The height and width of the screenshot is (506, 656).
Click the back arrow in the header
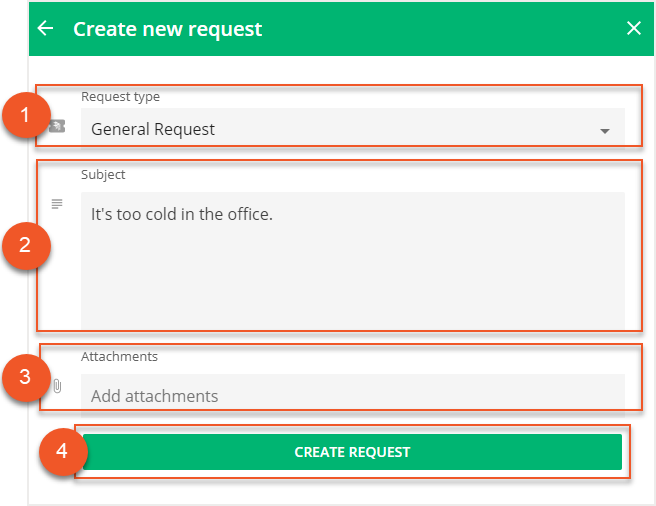coord(45,28)
